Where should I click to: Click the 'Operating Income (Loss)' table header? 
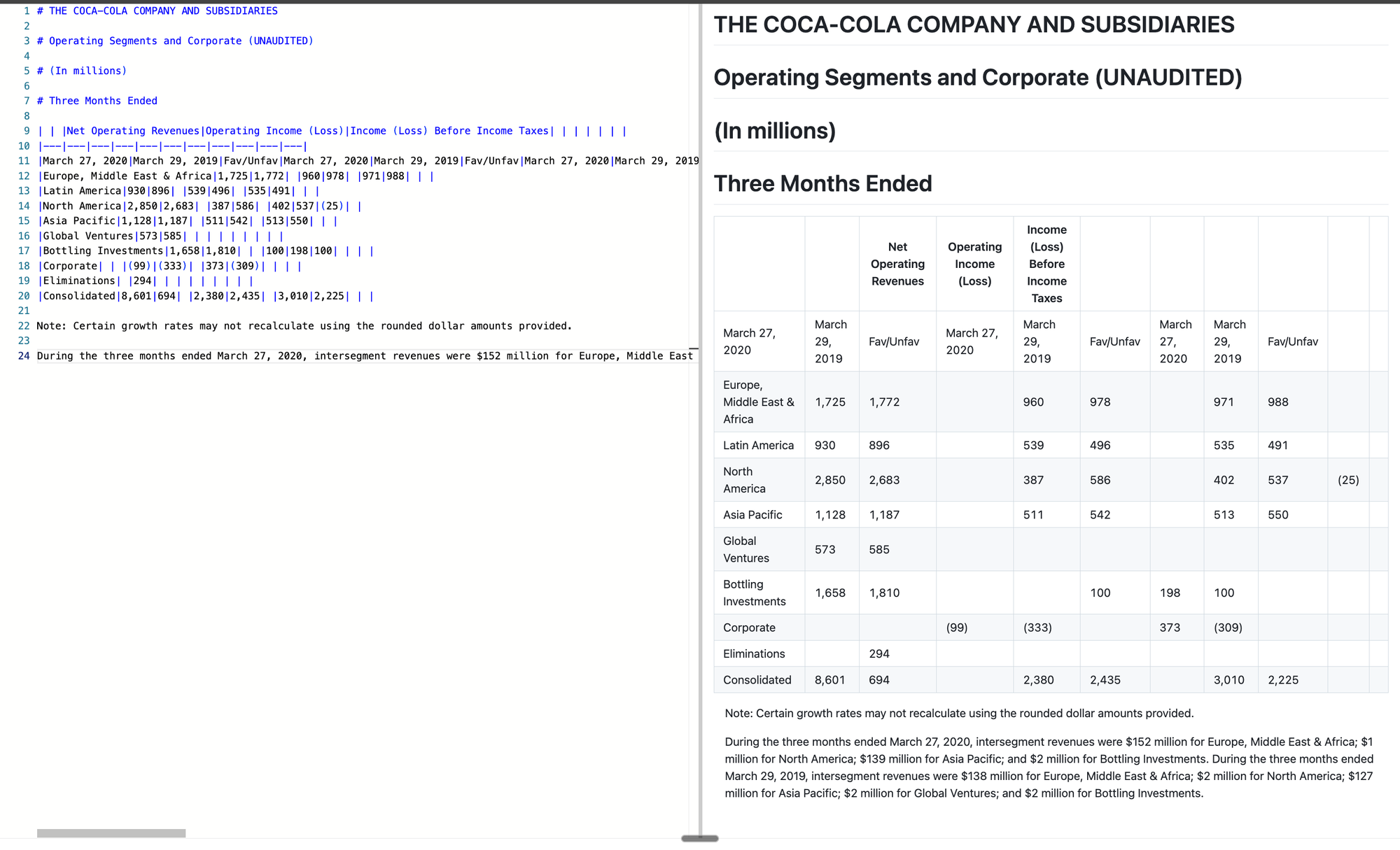pos(974,264)
